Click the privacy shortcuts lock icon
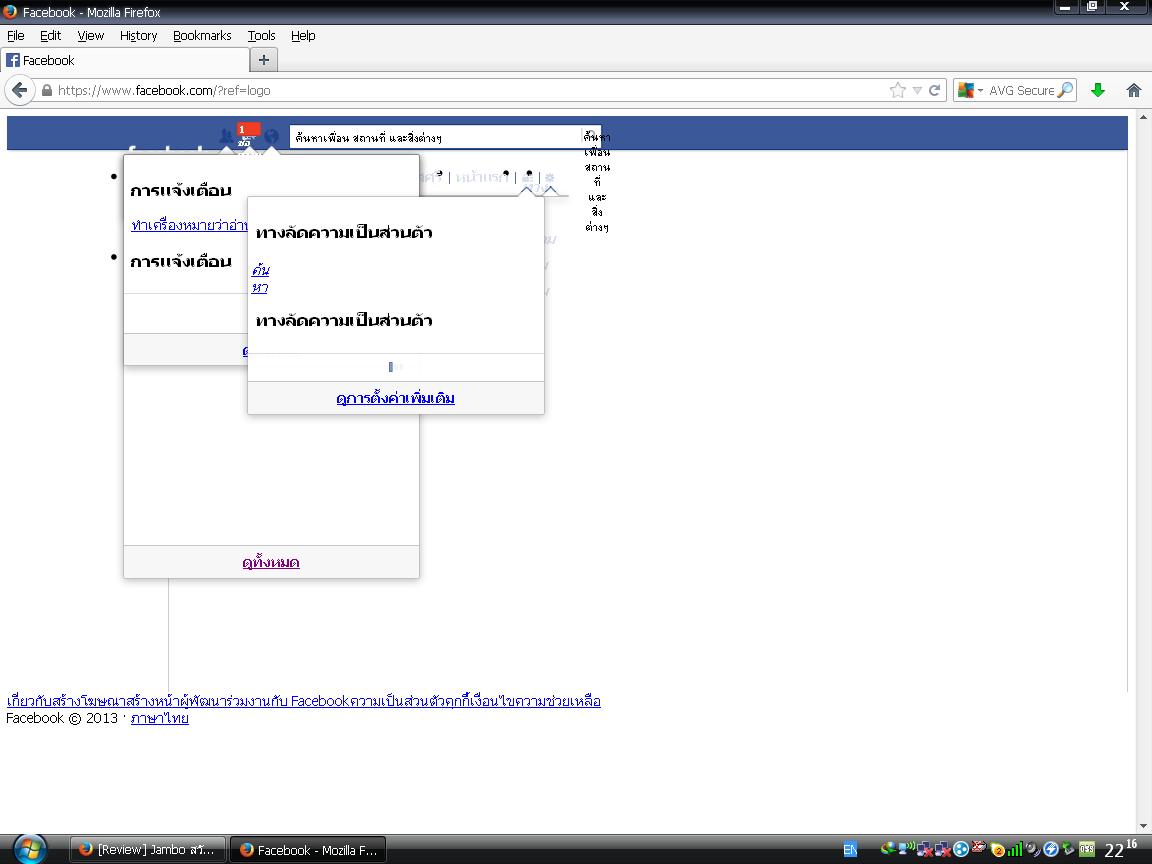Viewport: 1152px width, 864px height. (528, 177)
